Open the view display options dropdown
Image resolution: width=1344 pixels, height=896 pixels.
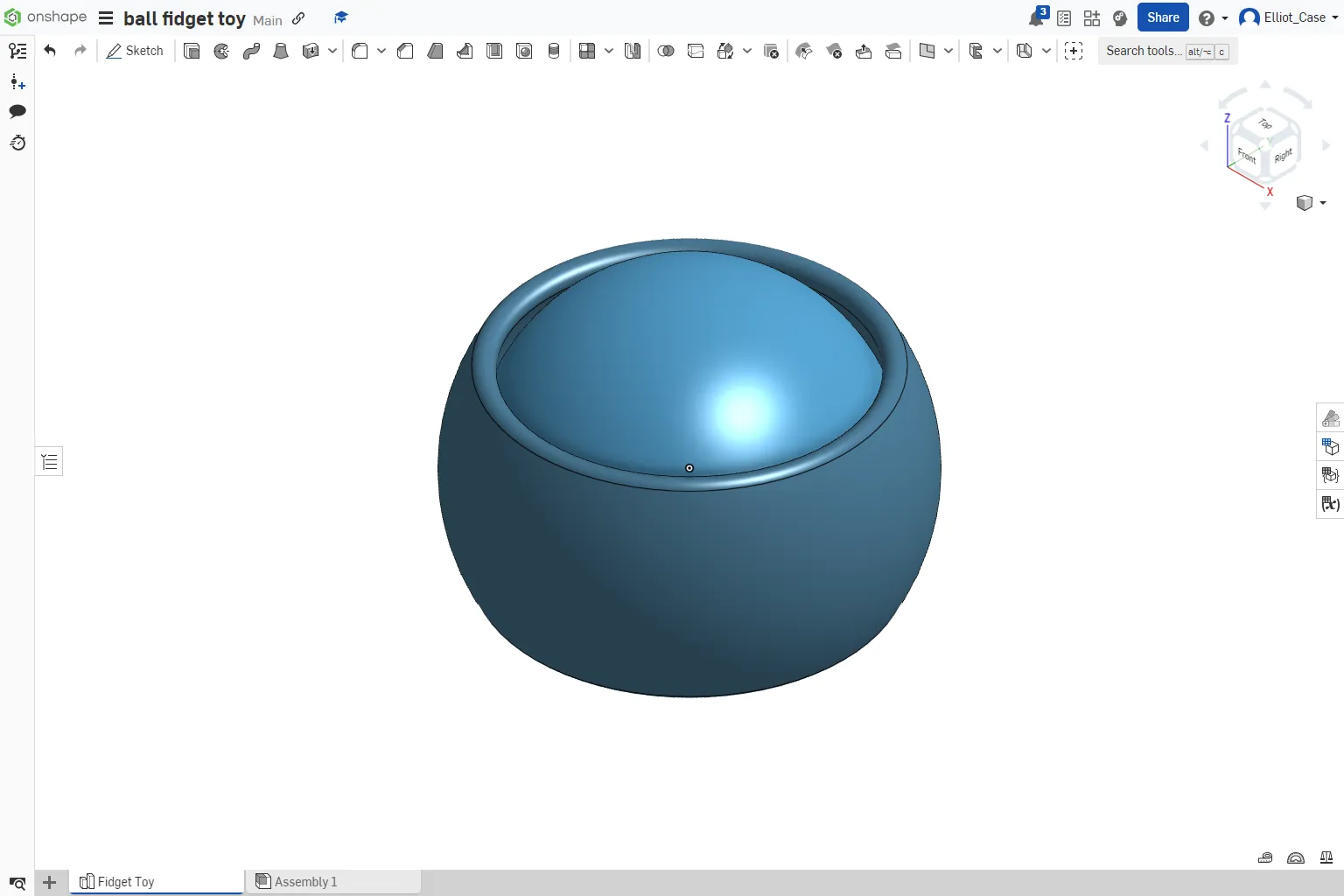click(1311, 203)
